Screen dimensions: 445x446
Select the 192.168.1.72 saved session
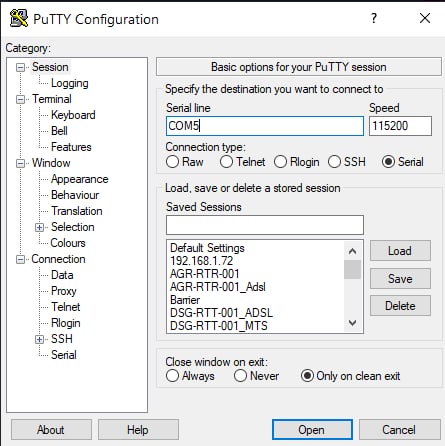point(201,261)
